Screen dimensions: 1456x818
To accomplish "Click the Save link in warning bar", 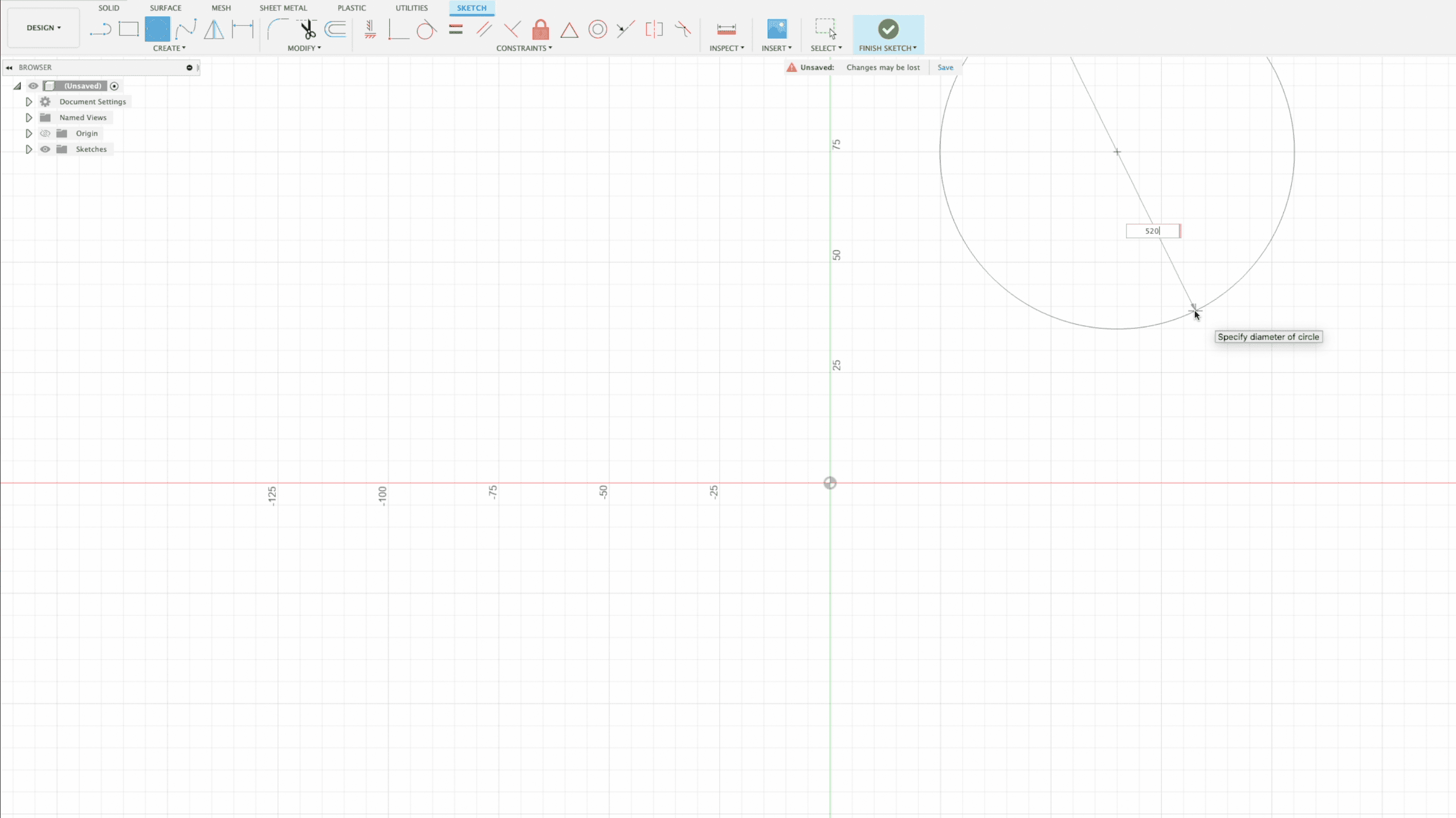I will pyautogui.click(x=945, y=67).
